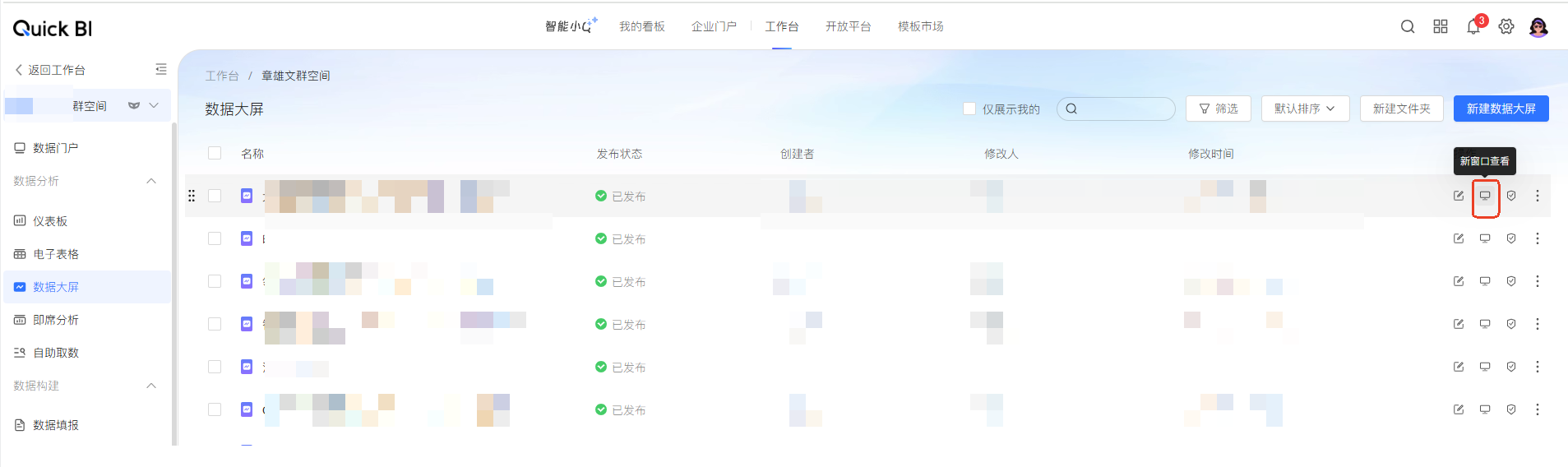Screen dimensions: 1568x467
Task: Collapse the left sidebar menu icon
Action: point(161,70)
